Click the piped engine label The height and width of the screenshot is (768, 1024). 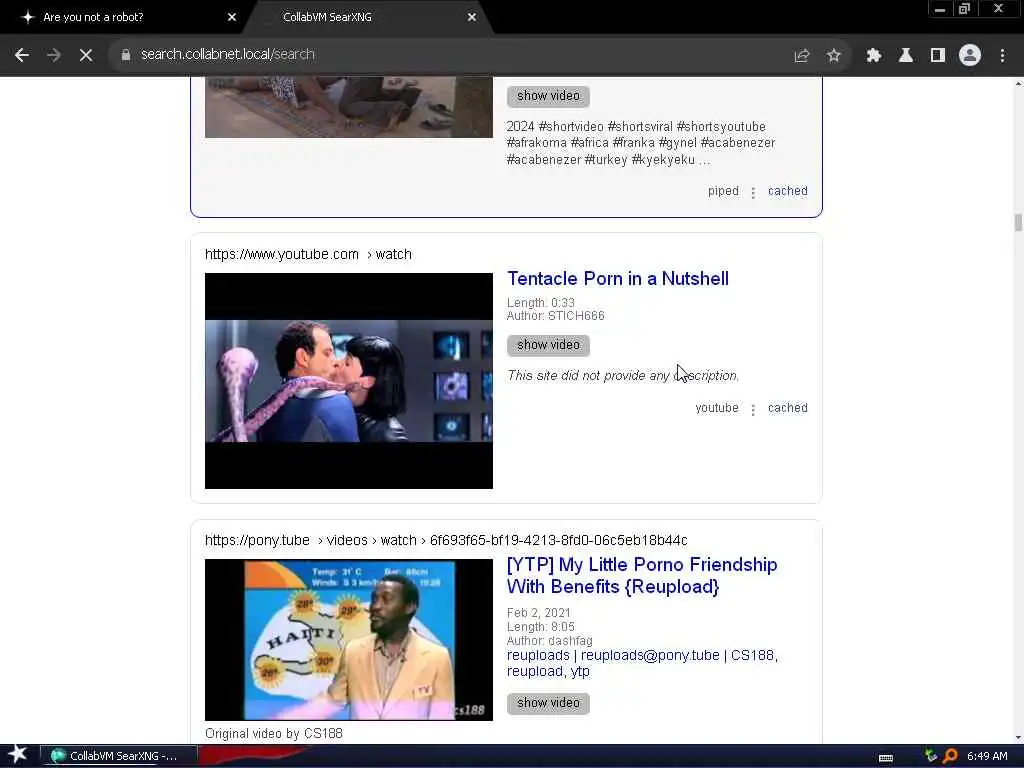[x=723, y=191]
